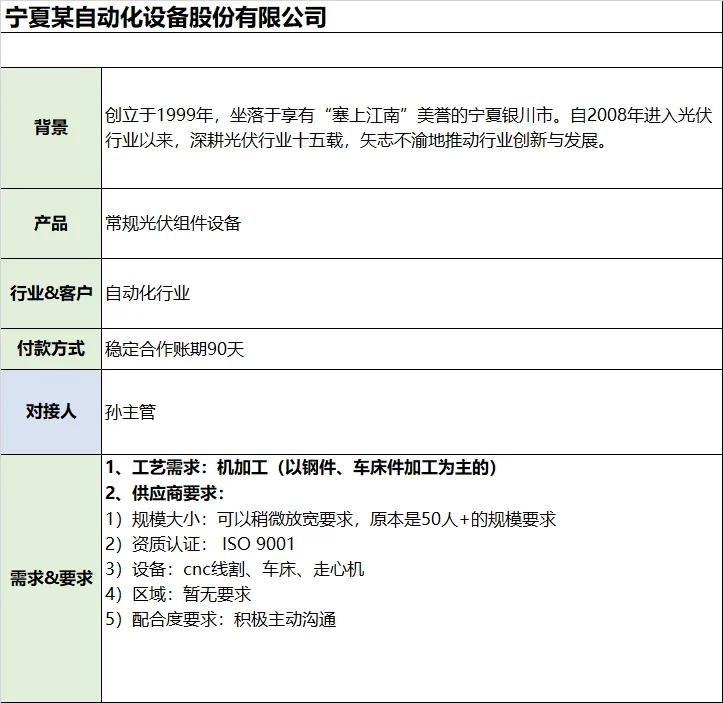The width and height of the screenshot is (723, 703).
Task: Click the line 1）规模大小 requirement
Action: [x=331, y=519]
